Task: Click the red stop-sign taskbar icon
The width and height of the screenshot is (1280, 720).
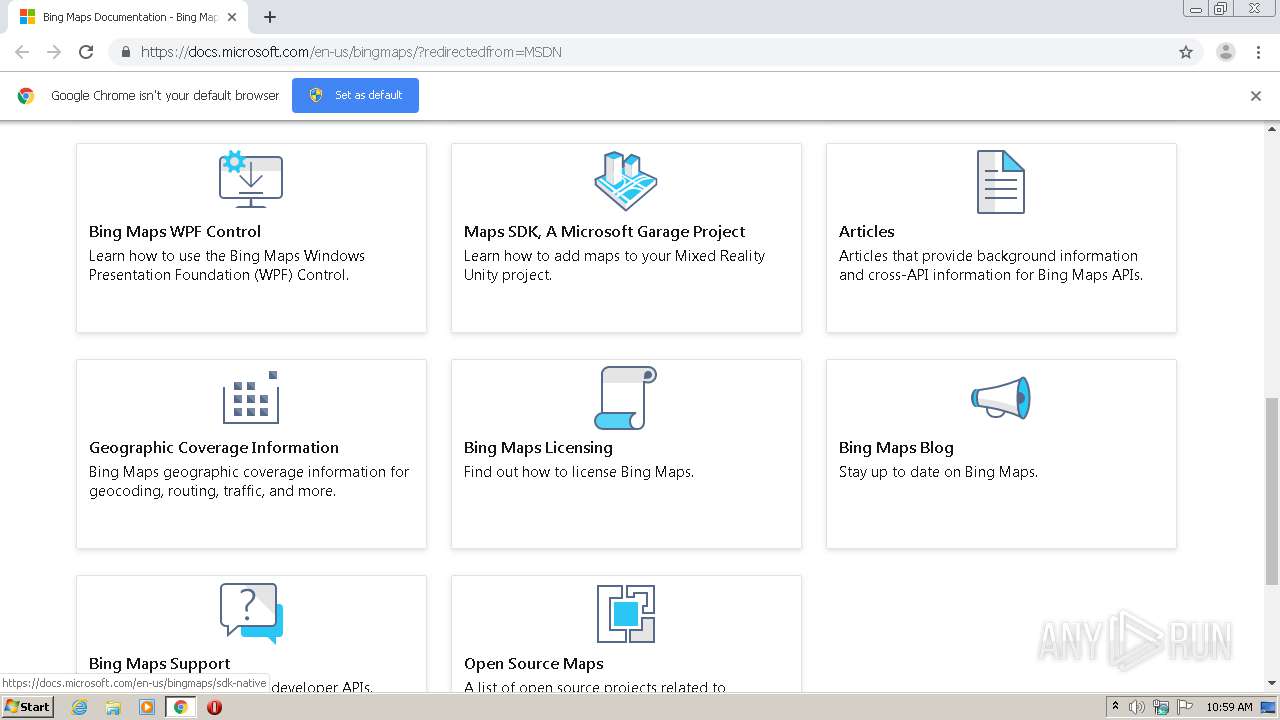Action: tap(214, 707)
